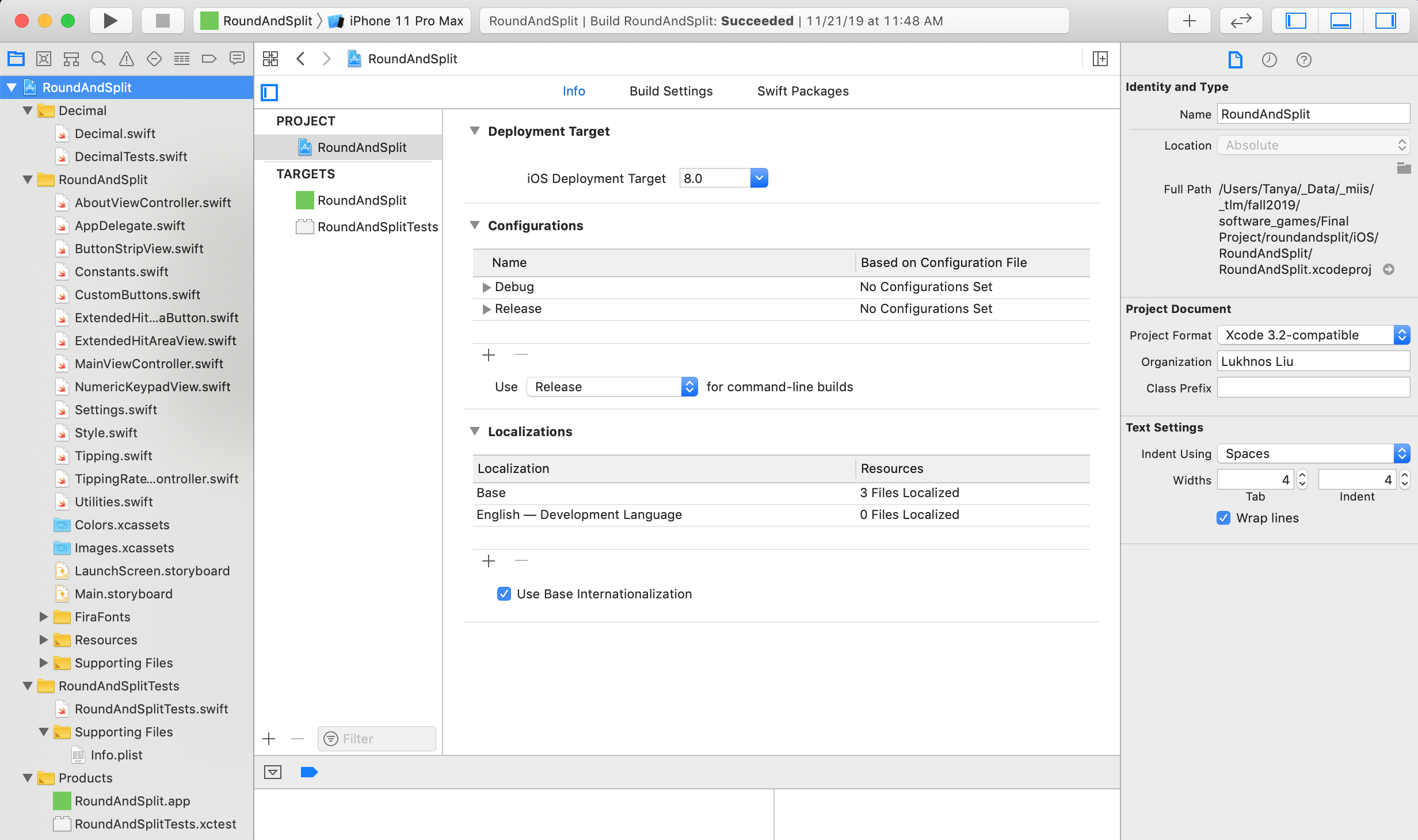Reveal the project path in Finder arrow
Image resolution: width=1418 pixels, height=840 pixels.
[x=1389, y=269]
